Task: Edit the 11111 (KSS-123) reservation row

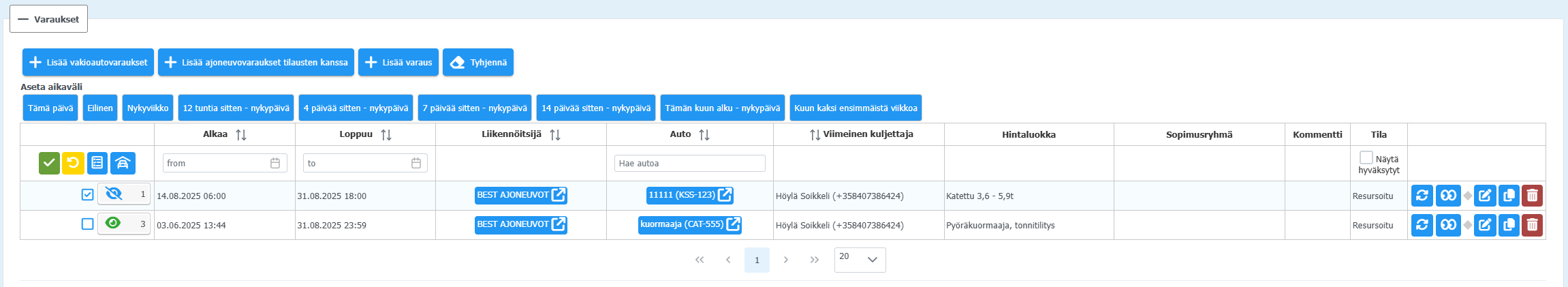Action: point(1485,196)
